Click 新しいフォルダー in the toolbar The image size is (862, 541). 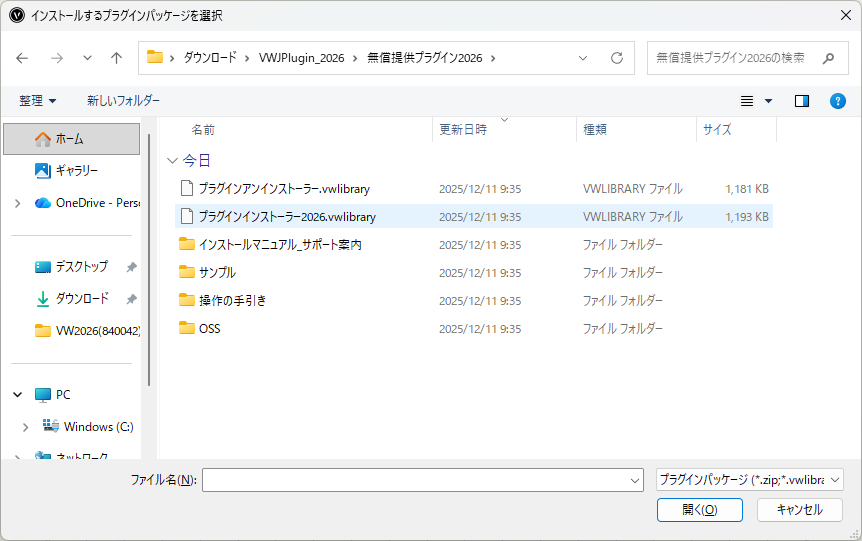coord(123,101)
